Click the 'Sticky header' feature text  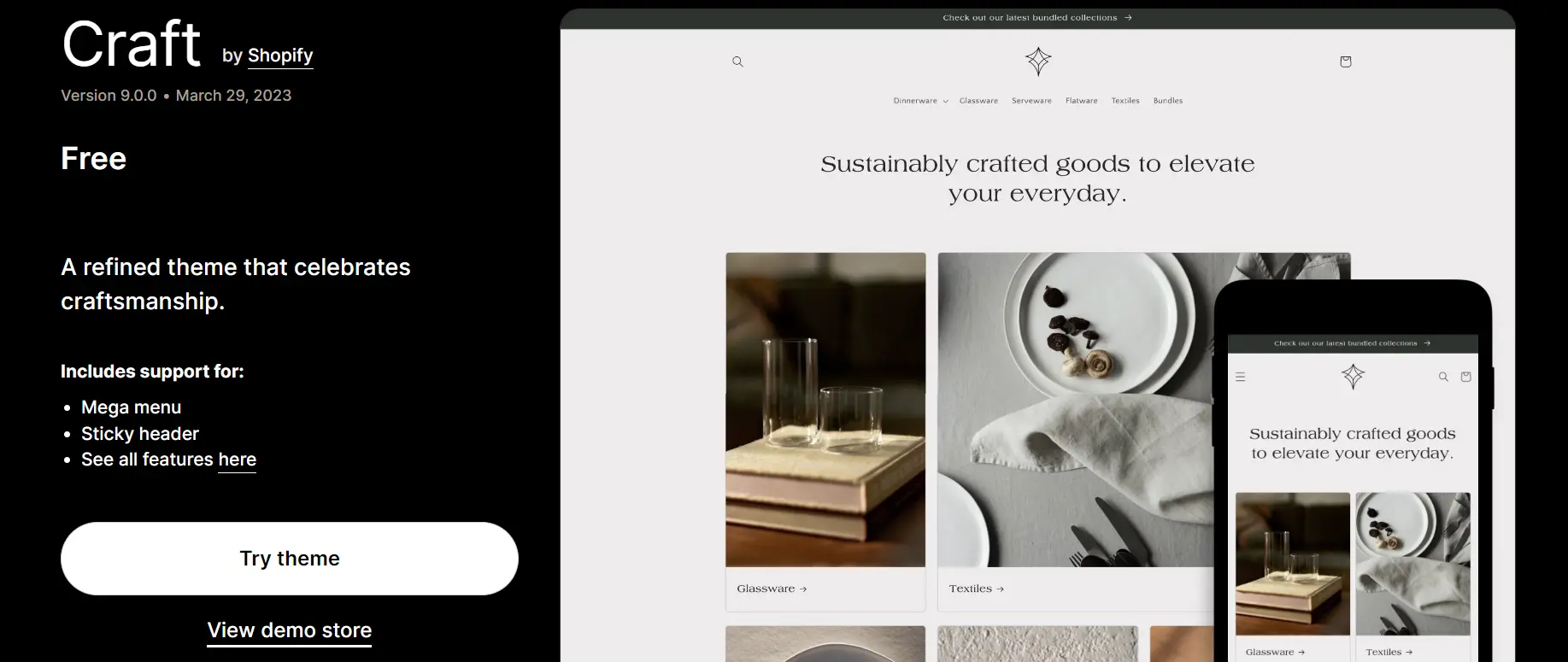pyautogui.click(x=140, y=434)
